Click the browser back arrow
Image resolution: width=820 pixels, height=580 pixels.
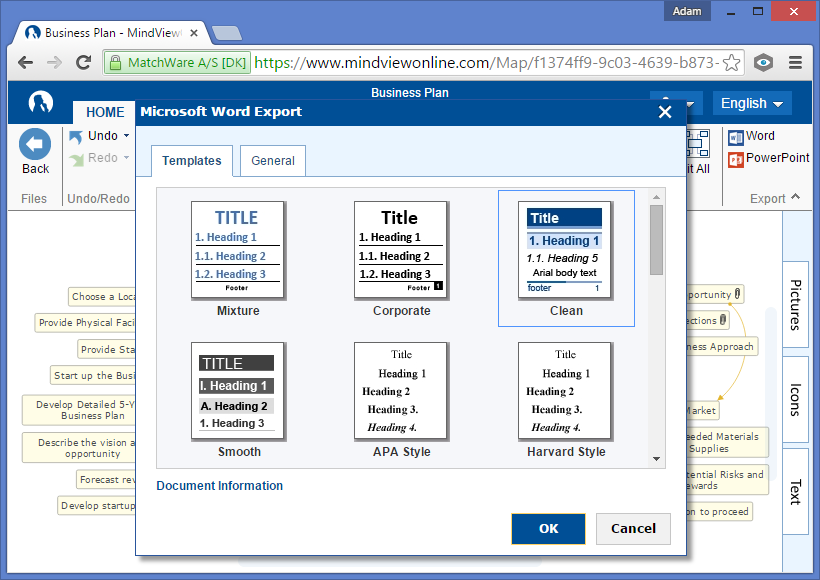(x=25, y=63)
